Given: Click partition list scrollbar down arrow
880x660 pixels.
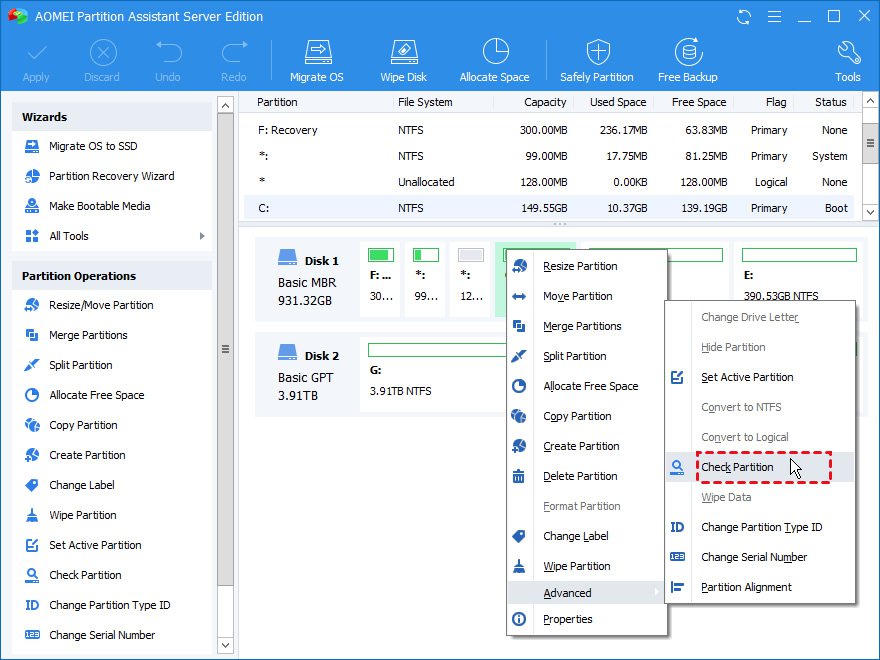Looking at the screenshot, I should tap(870, 212).
